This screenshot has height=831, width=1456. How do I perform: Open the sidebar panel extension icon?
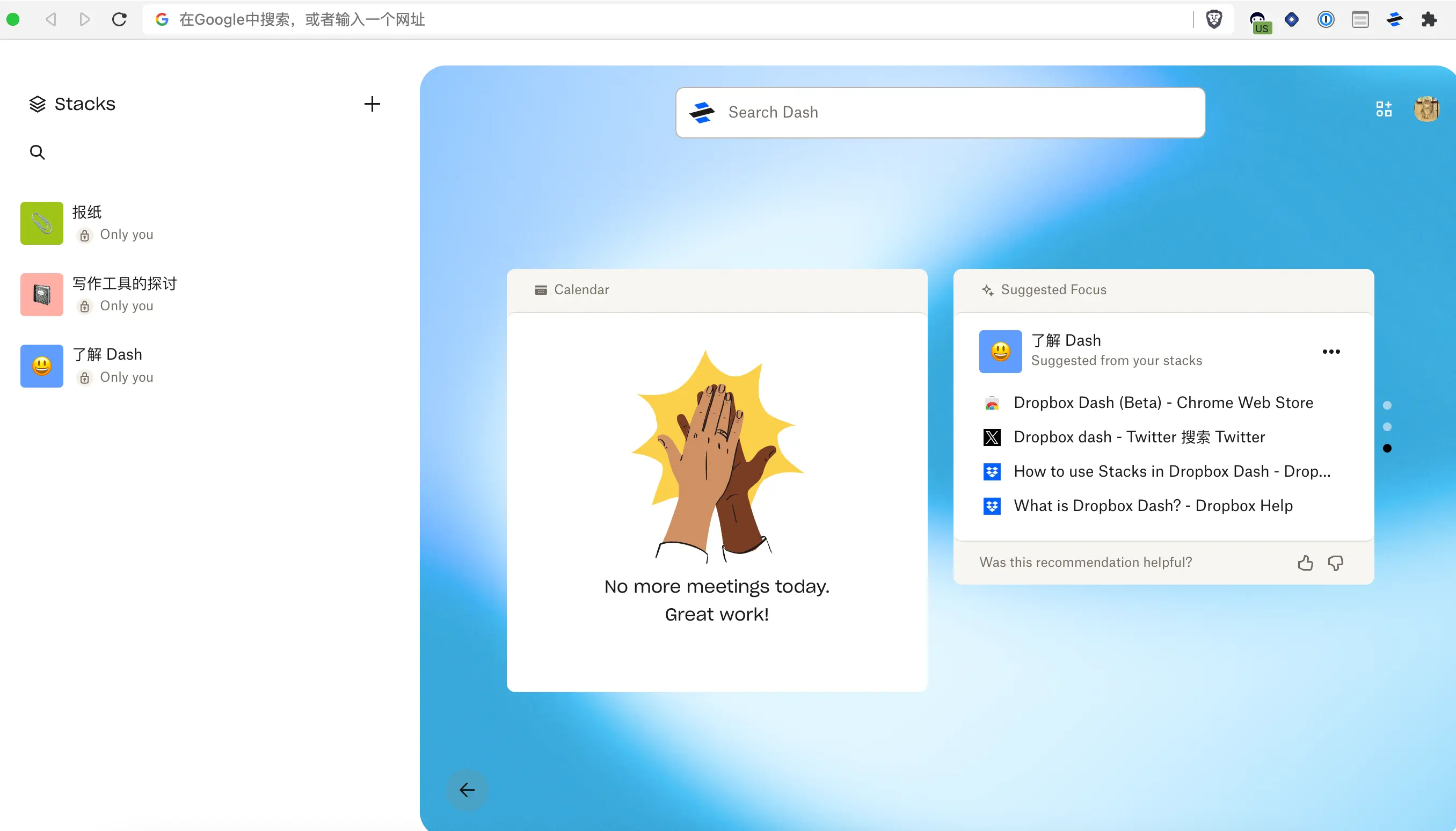1360,19
